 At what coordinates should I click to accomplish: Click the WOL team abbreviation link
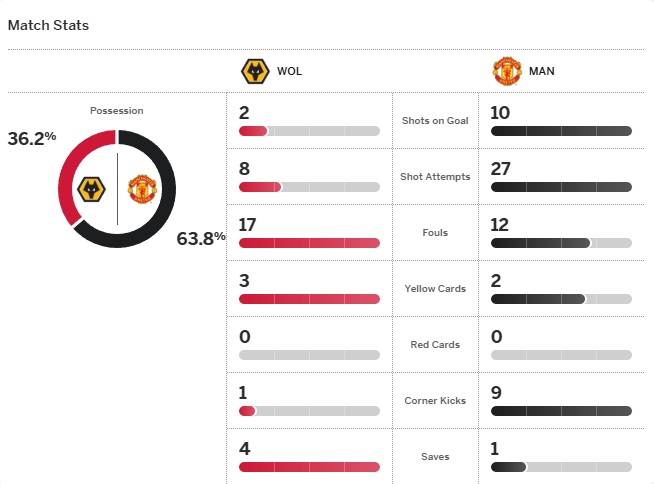[x=290, y=72]
